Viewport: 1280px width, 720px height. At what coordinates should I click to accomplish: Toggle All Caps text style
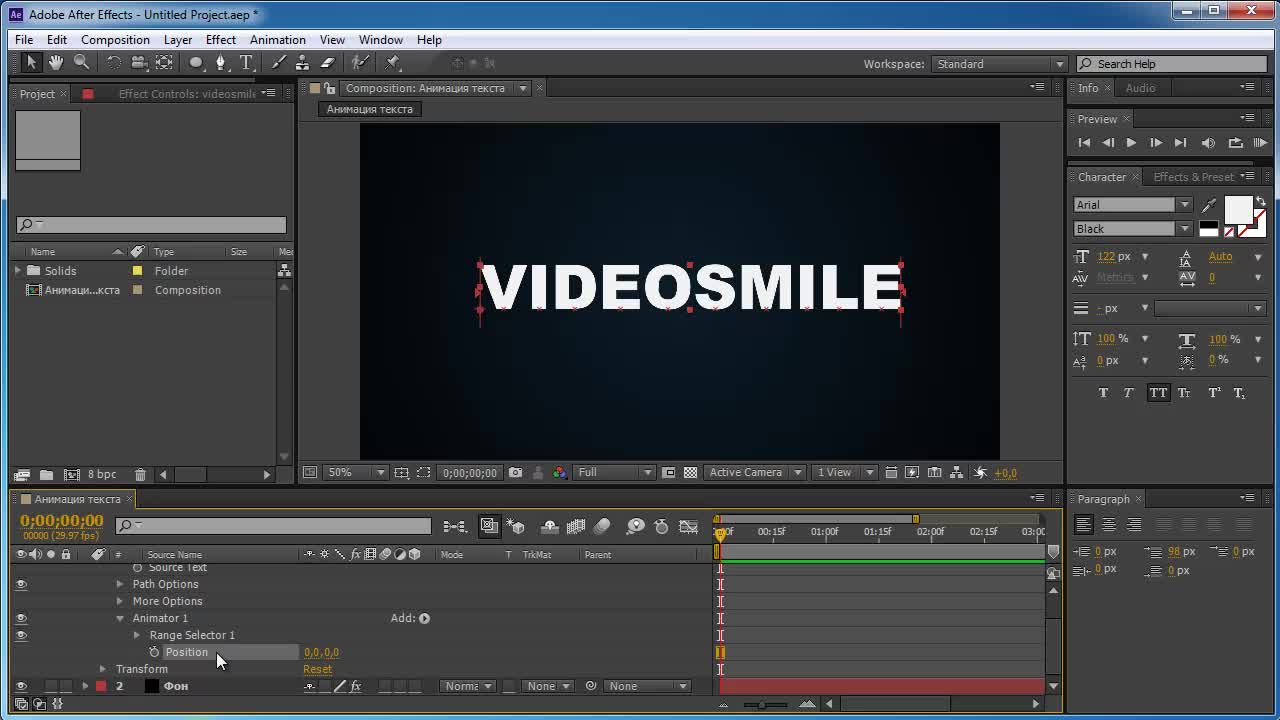pyautogui.click(x=1158, y=393)
